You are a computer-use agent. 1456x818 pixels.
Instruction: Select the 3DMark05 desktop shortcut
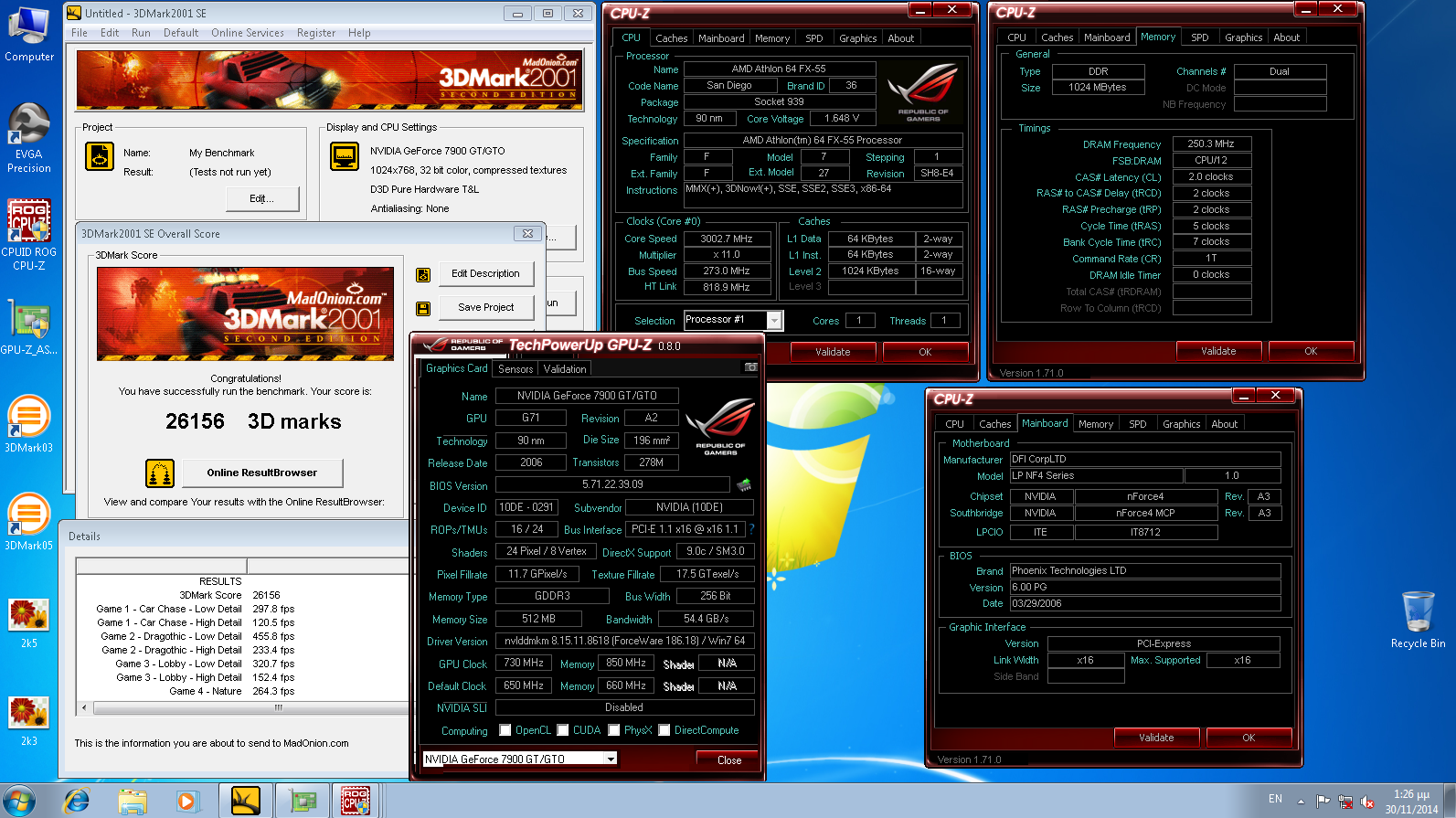click(x=29, y=521)
